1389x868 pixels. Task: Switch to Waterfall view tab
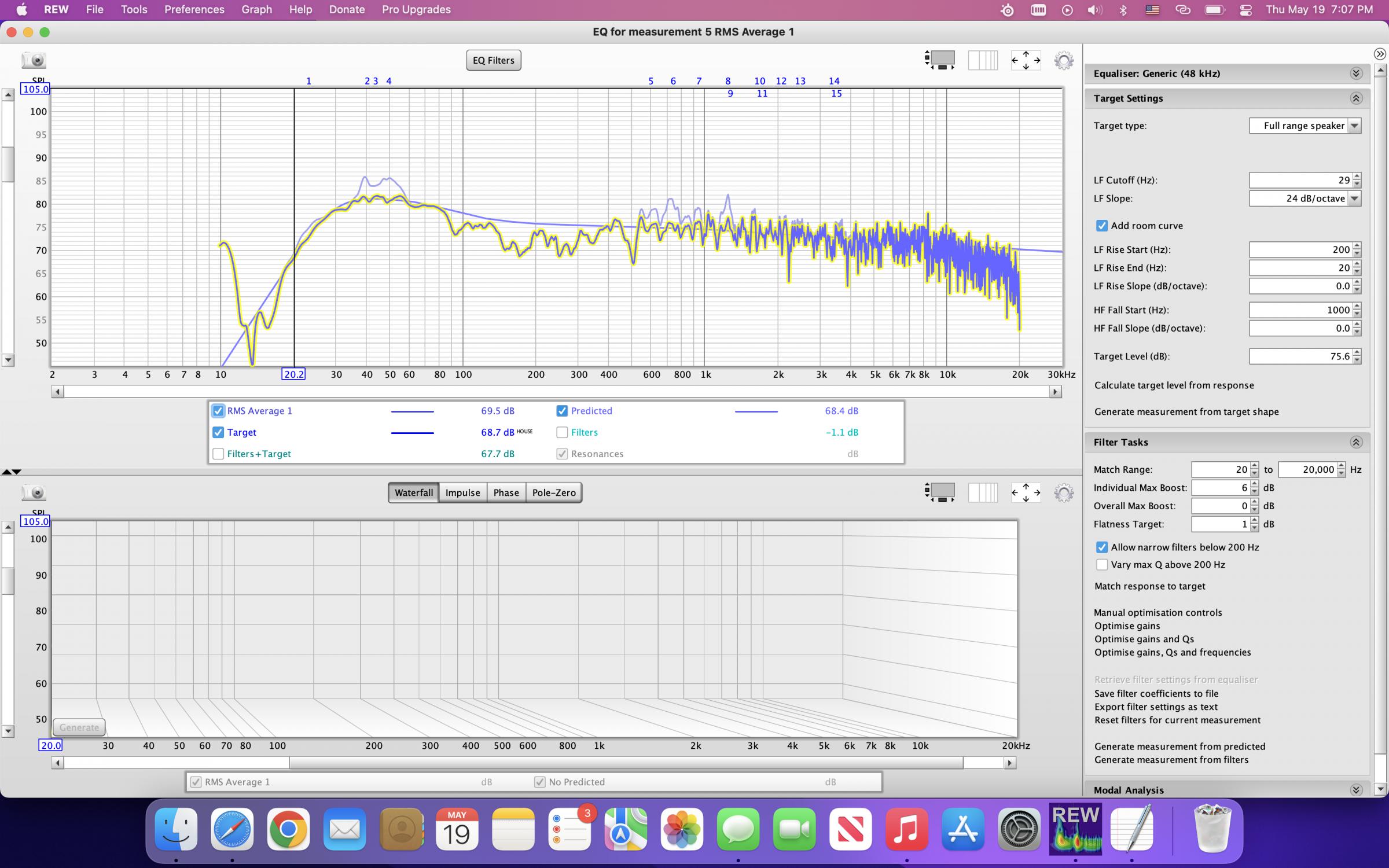pyautogui.click(x=412, y=492)
